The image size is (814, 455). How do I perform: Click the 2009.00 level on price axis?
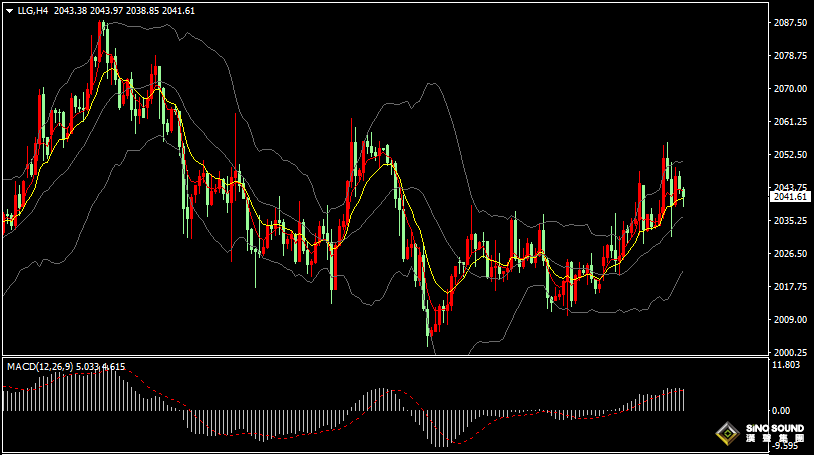coord(790,320)
